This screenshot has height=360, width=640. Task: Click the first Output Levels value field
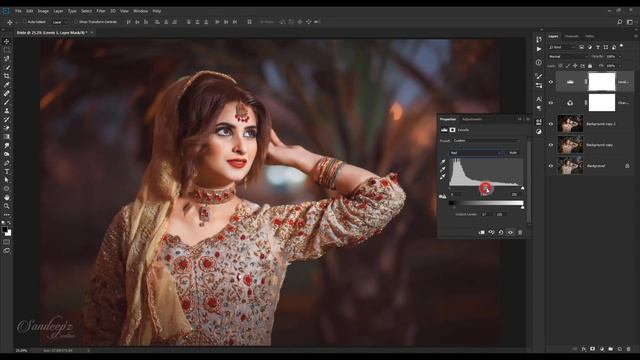[485, 214]
